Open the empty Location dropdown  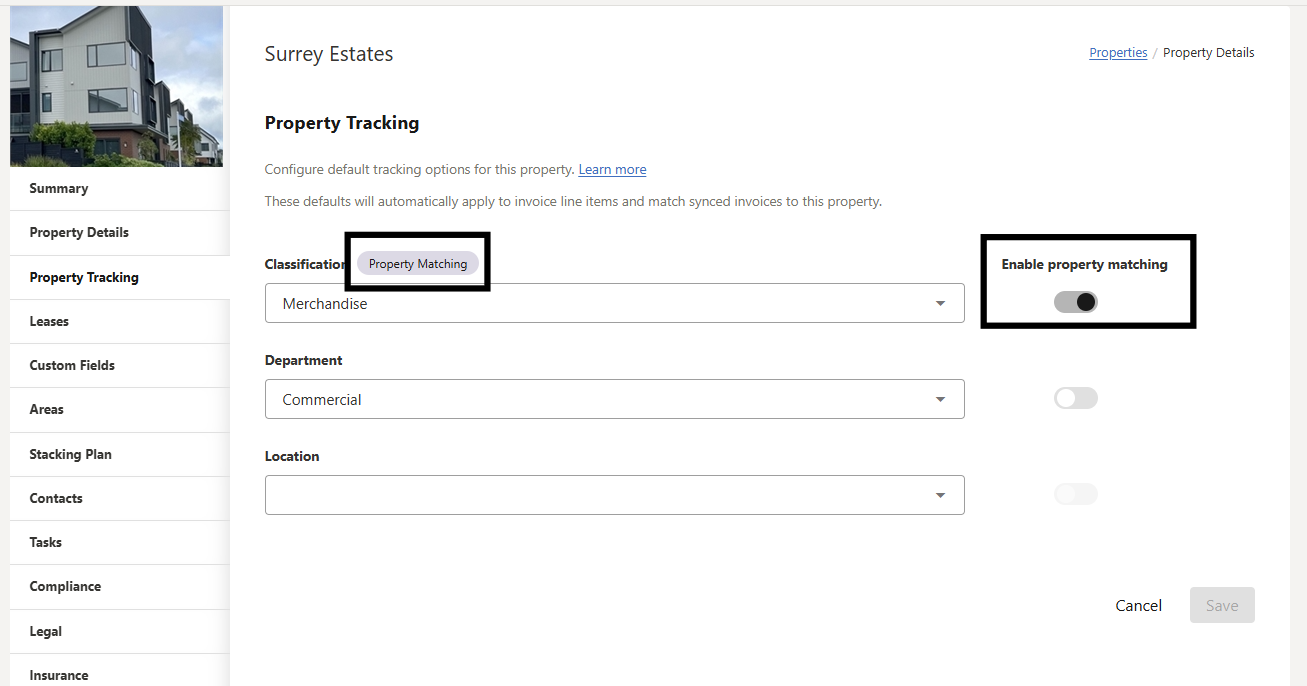[614, 495]
